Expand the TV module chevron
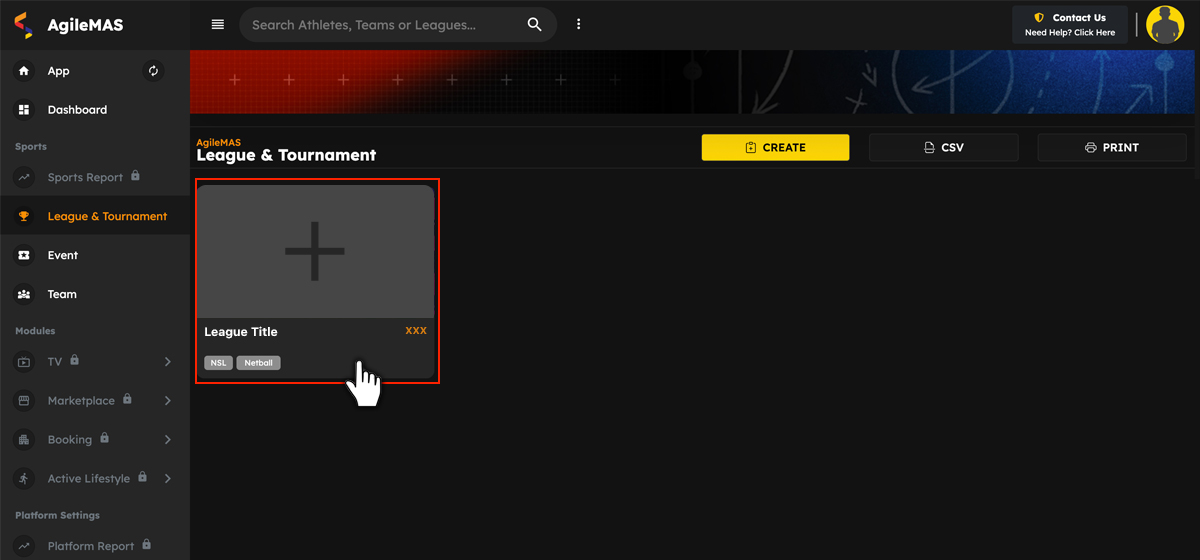 (x=167, y=362)
